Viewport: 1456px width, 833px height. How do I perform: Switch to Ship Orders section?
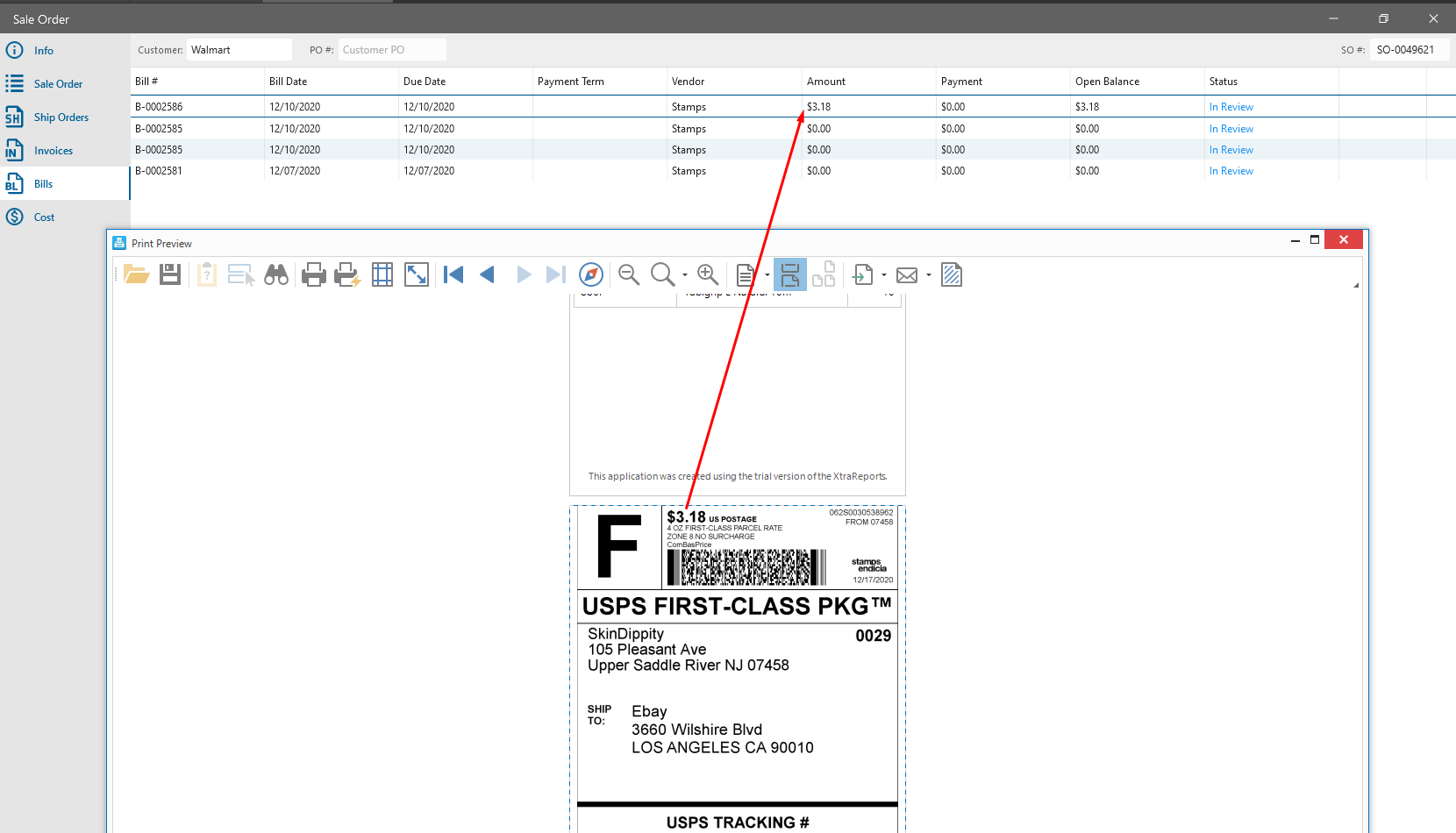(x=65, y=117)
